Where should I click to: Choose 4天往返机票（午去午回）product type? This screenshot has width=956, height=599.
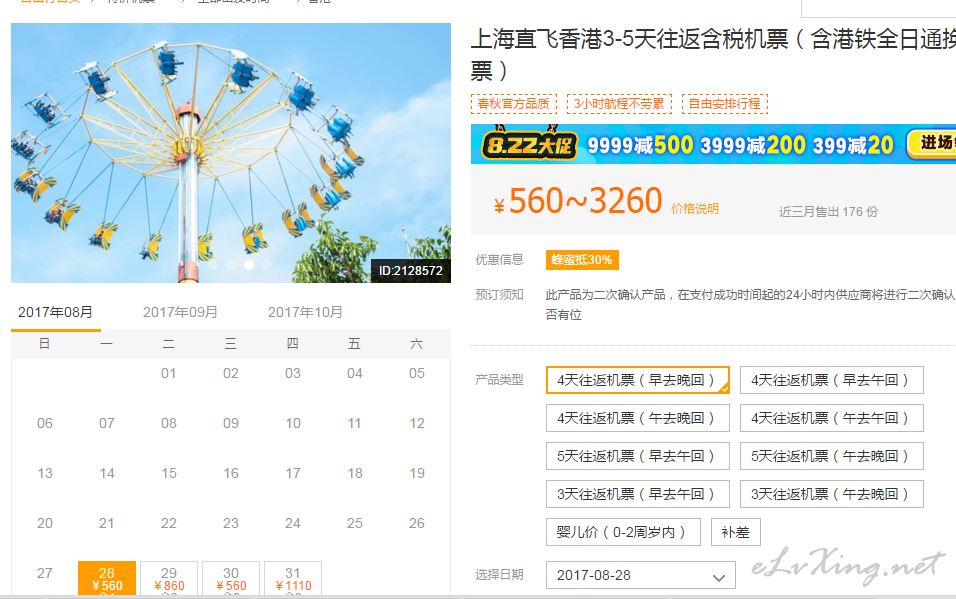(832, 418)
